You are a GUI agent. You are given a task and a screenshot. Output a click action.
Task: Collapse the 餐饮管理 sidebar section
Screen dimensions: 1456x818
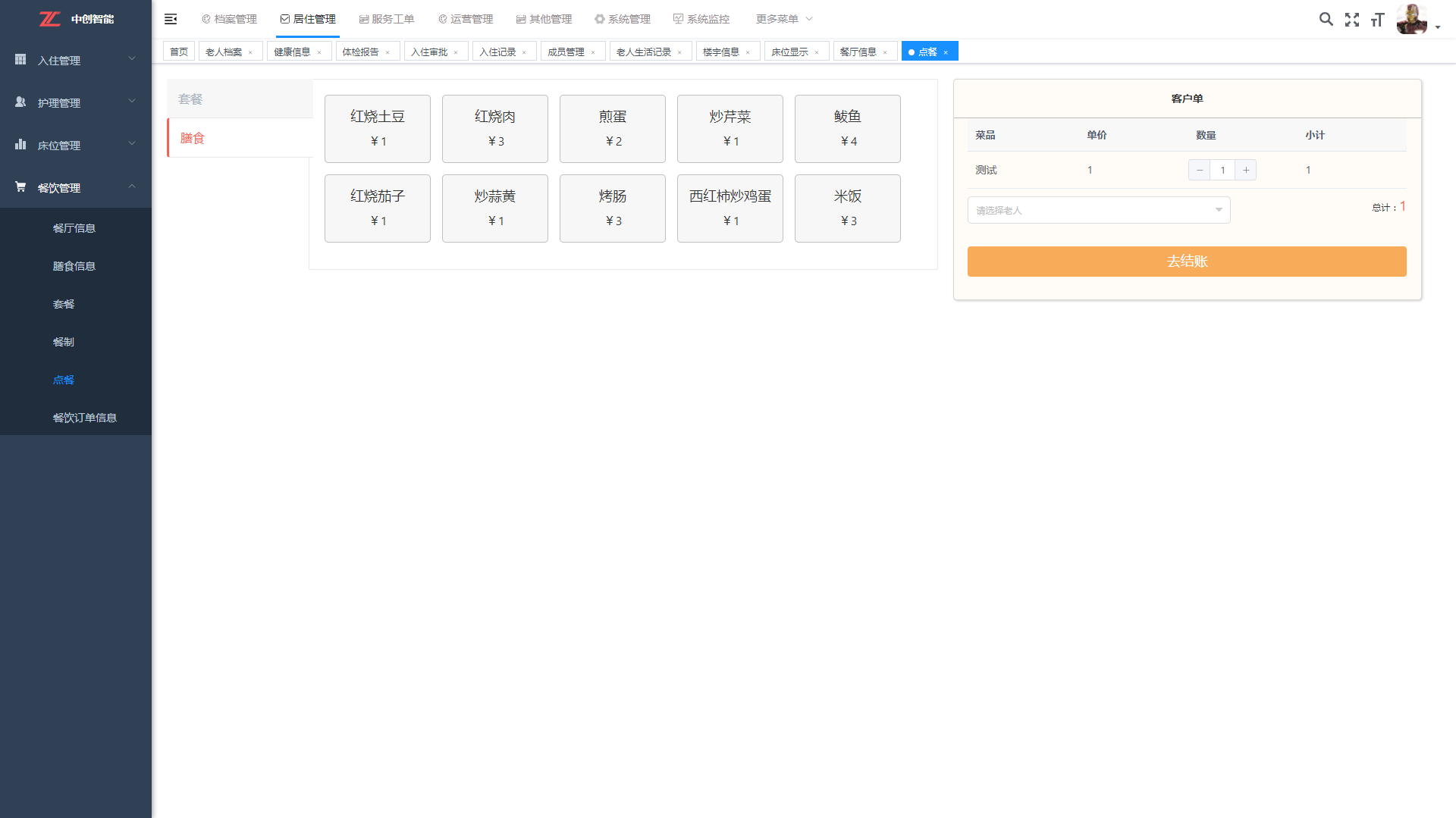coord(75,187)
